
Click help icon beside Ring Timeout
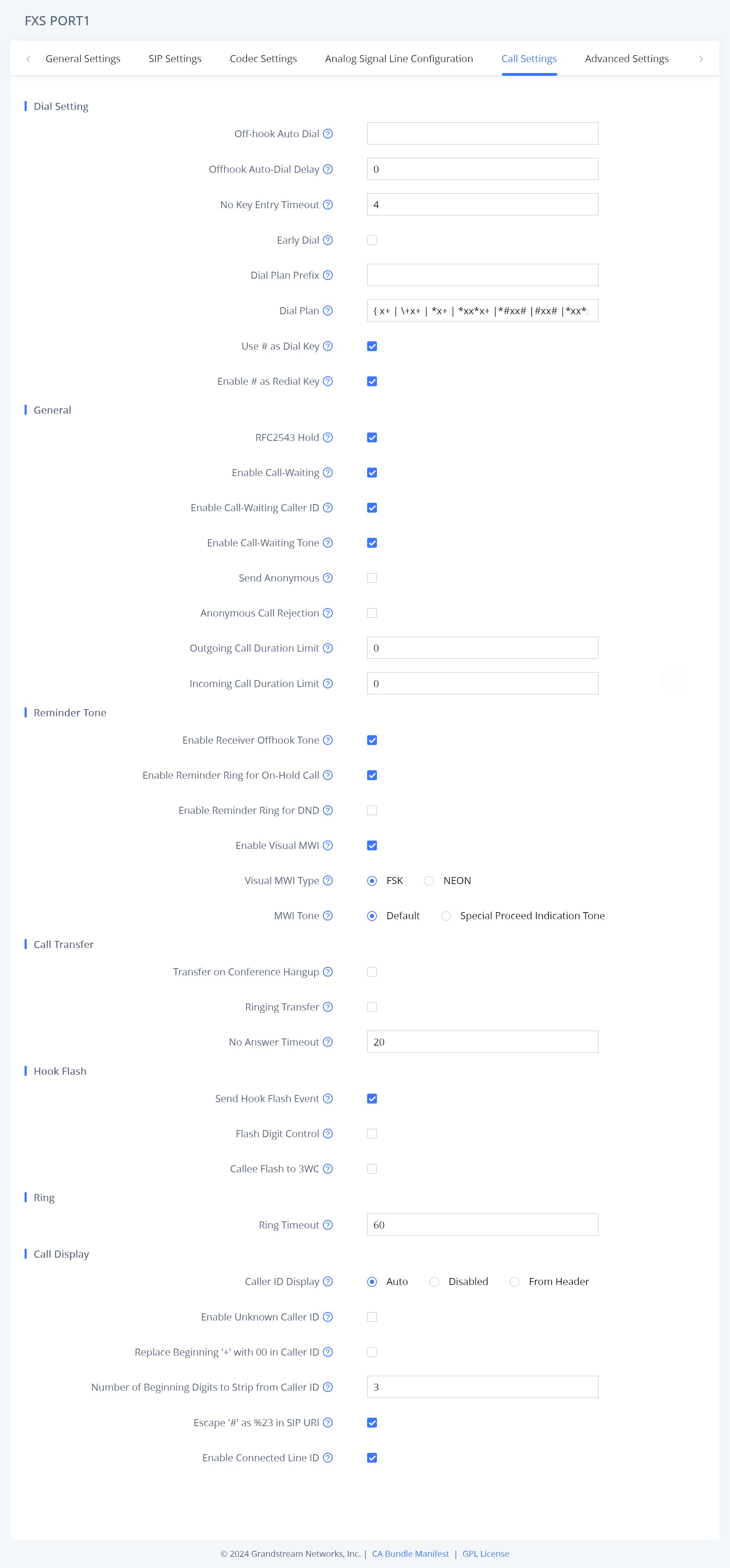(x=328, y=1225)
